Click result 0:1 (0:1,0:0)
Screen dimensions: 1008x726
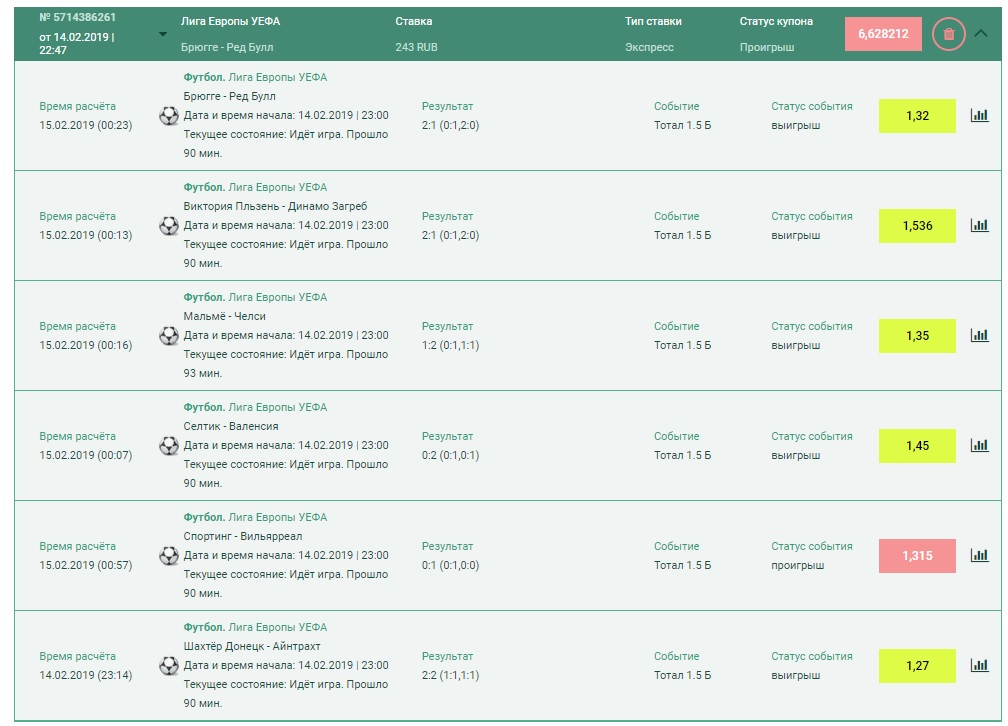point(451,565)
